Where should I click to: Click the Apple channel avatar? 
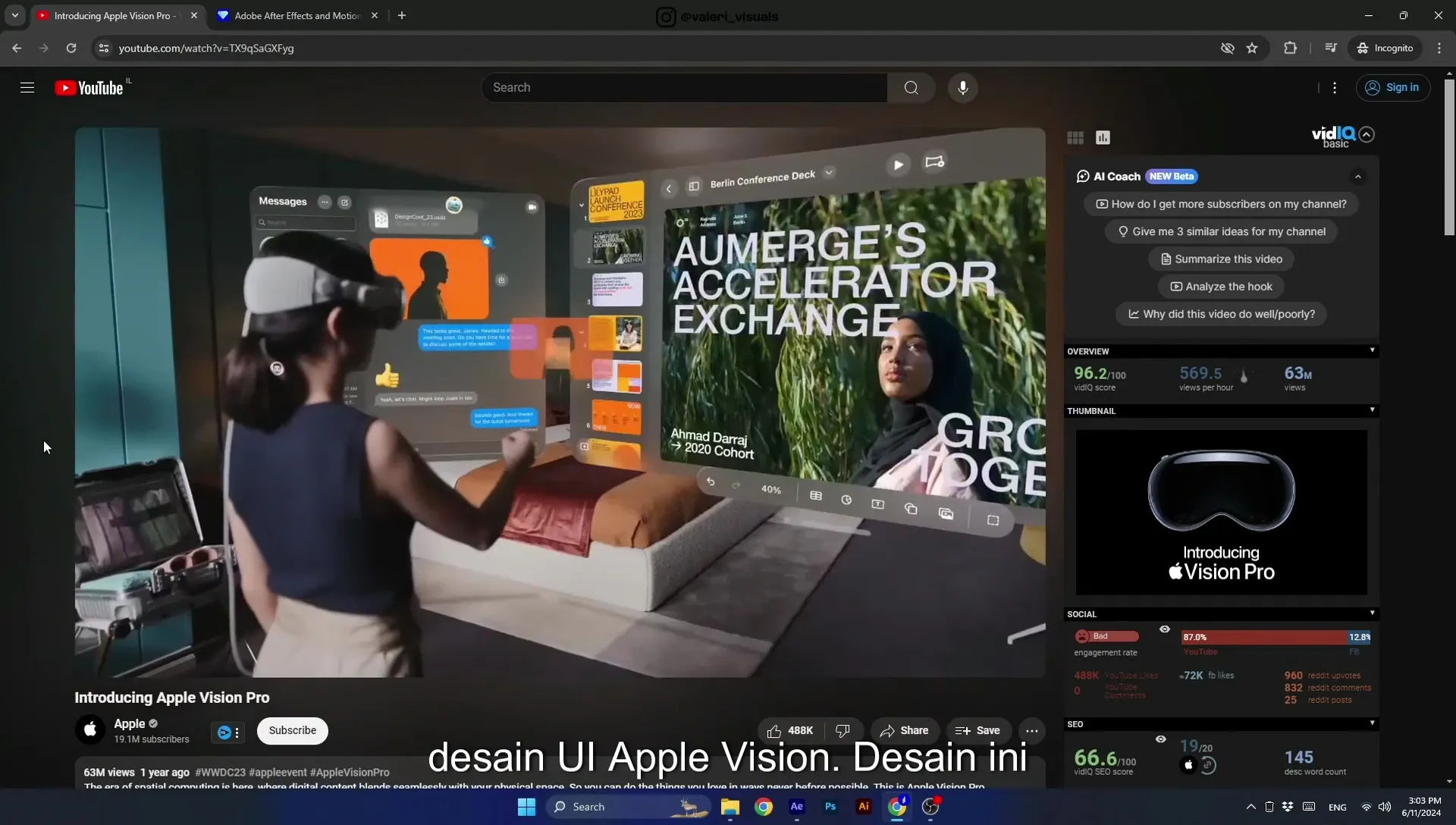tap(89, 729)
